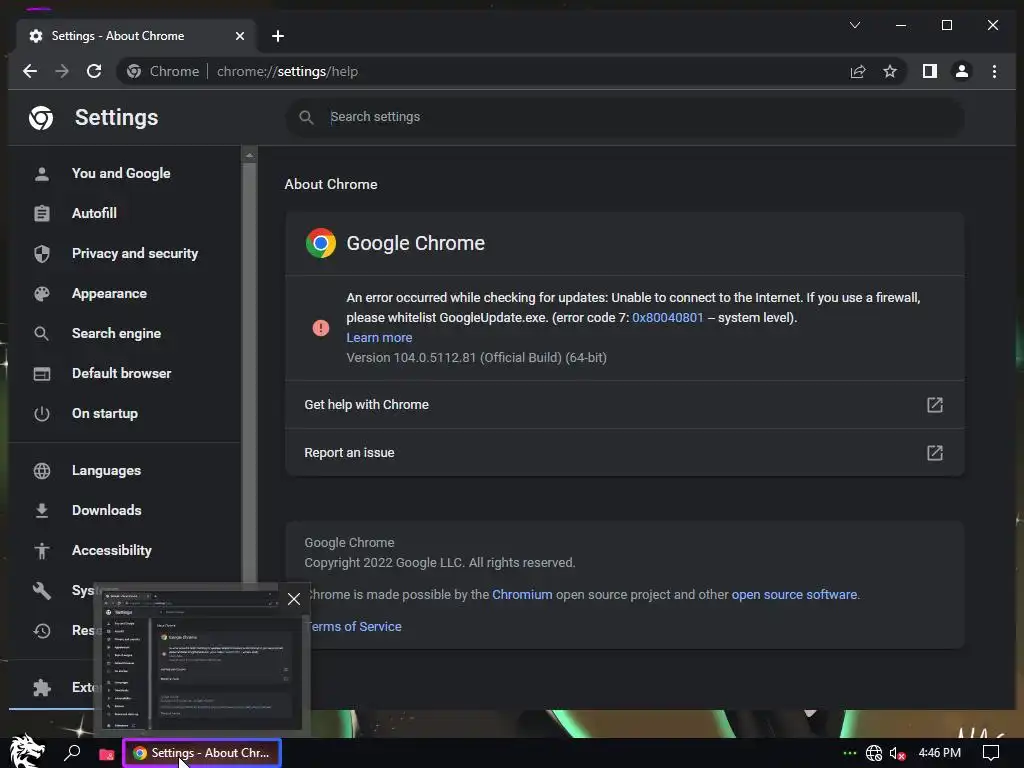The height and width of the screenshot is (768, 1024).
Task: Open a new tab with plus button
Action: pyautogui.click(x=278, y=36)
